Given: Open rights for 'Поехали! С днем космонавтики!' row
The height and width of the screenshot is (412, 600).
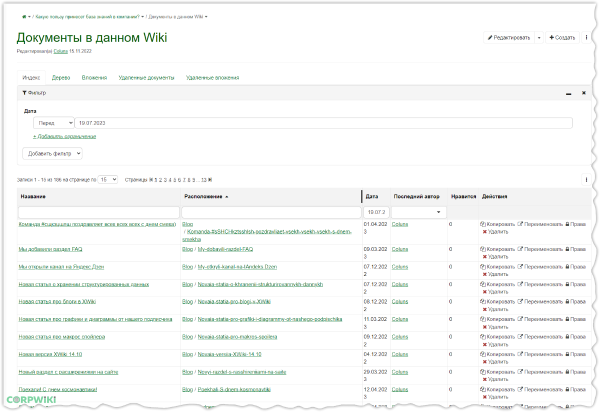Looking at the screenshot, I should point(576,390).
